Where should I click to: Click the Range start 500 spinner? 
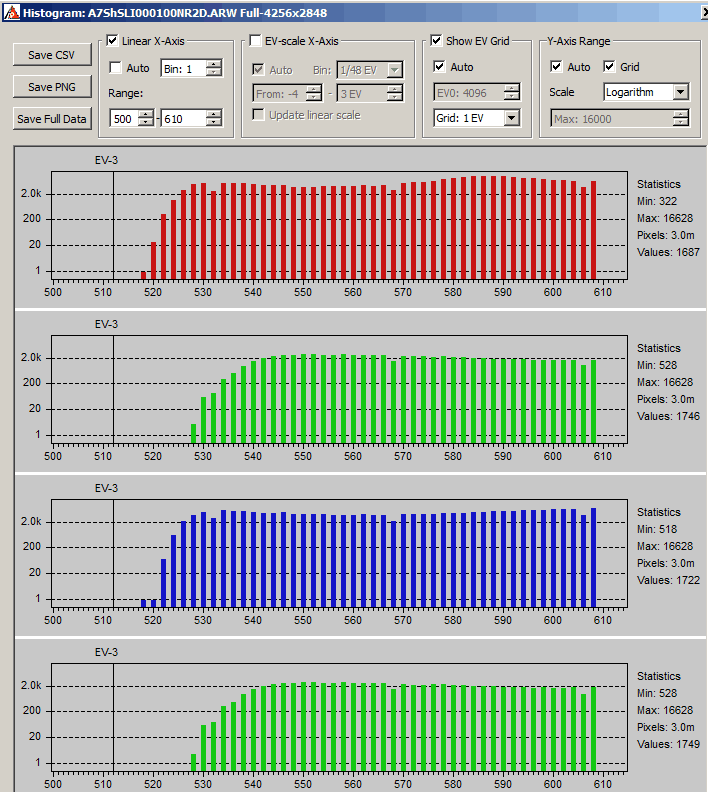click(x=147, y=118)
